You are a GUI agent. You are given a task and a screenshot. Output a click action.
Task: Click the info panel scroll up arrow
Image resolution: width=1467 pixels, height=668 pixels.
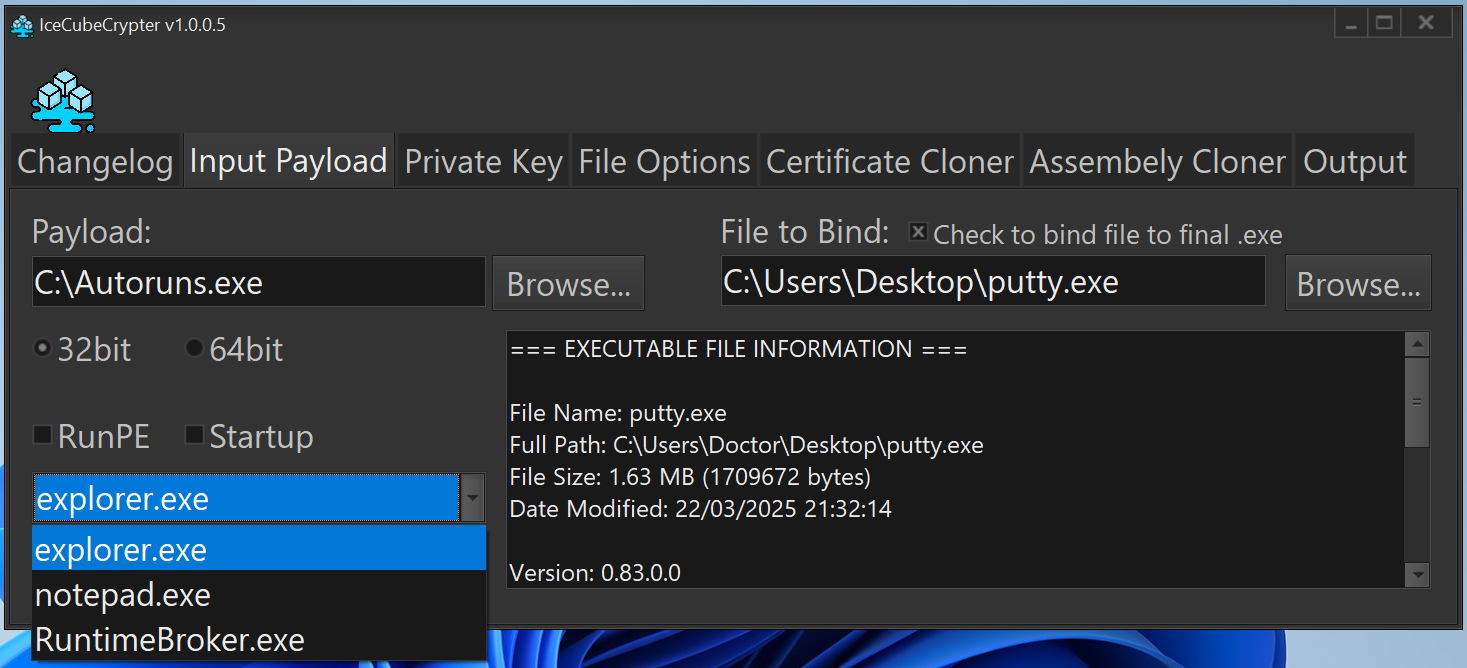pyautogui.click(x=1417, y=345)
